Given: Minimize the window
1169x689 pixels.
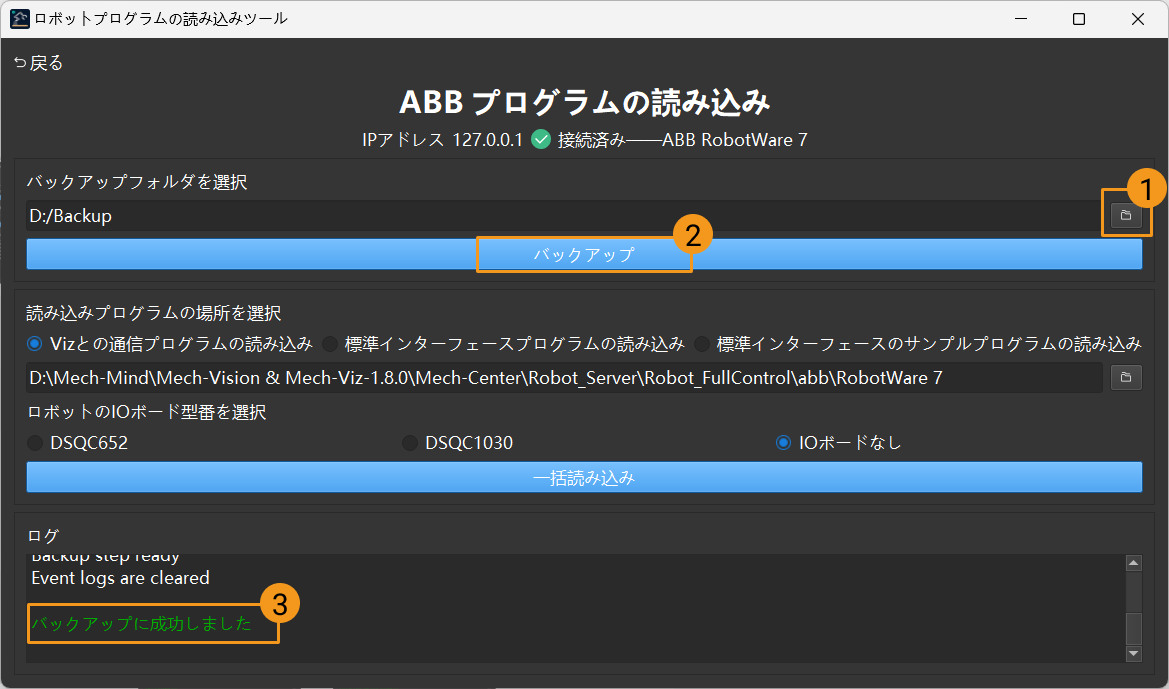Looking at the screenshot, I should (x=1021, y=19).
